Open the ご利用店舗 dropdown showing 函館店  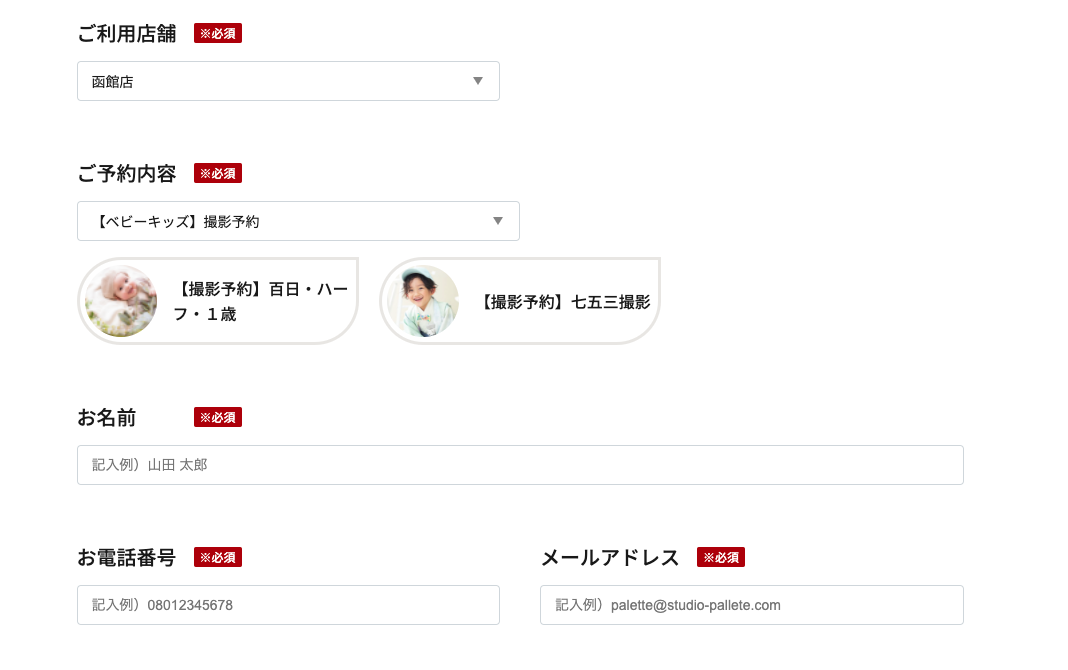tap(288, 81)
